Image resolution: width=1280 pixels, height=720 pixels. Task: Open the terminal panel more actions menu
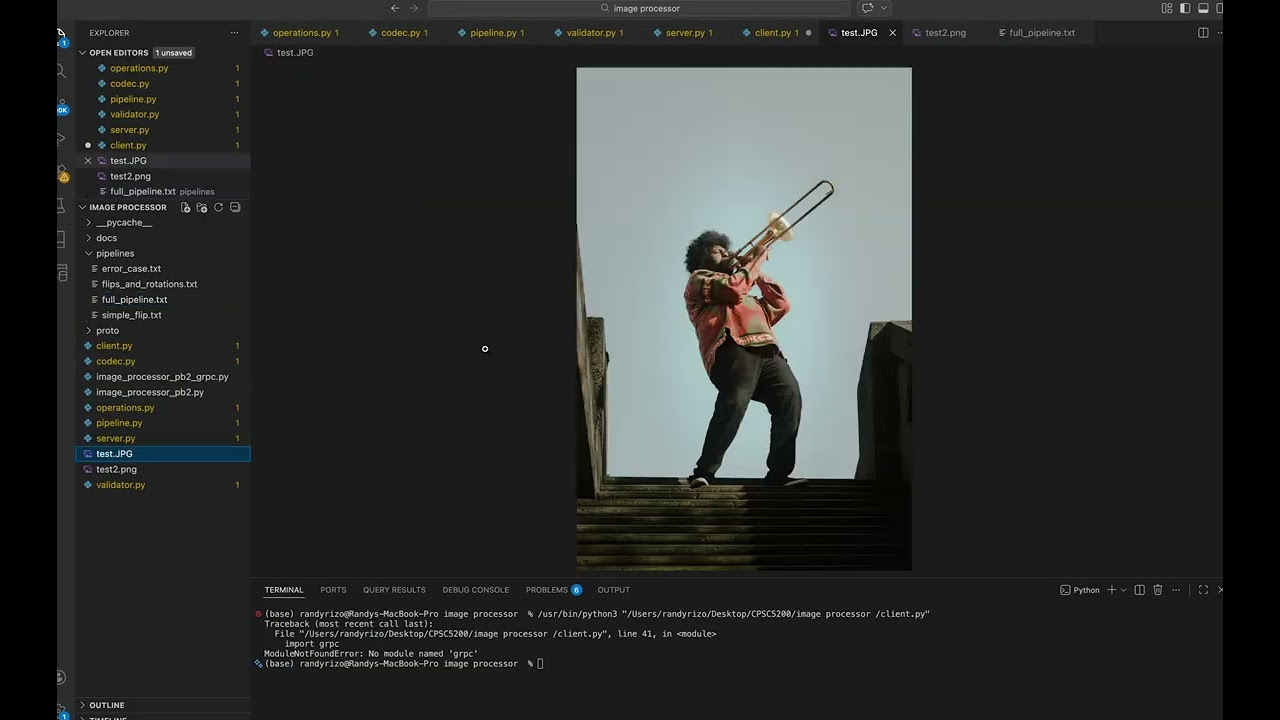[x=1176, y=590]
